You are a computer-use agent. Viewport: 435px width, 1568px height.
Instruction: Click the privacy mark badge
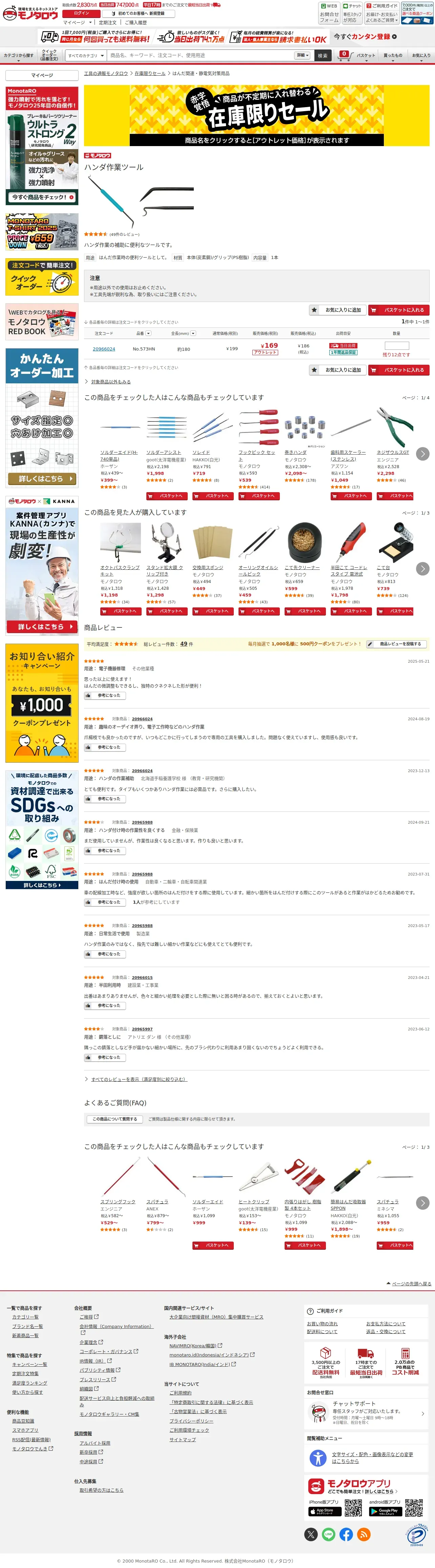pyautogui.click(x=417, y=1534)
